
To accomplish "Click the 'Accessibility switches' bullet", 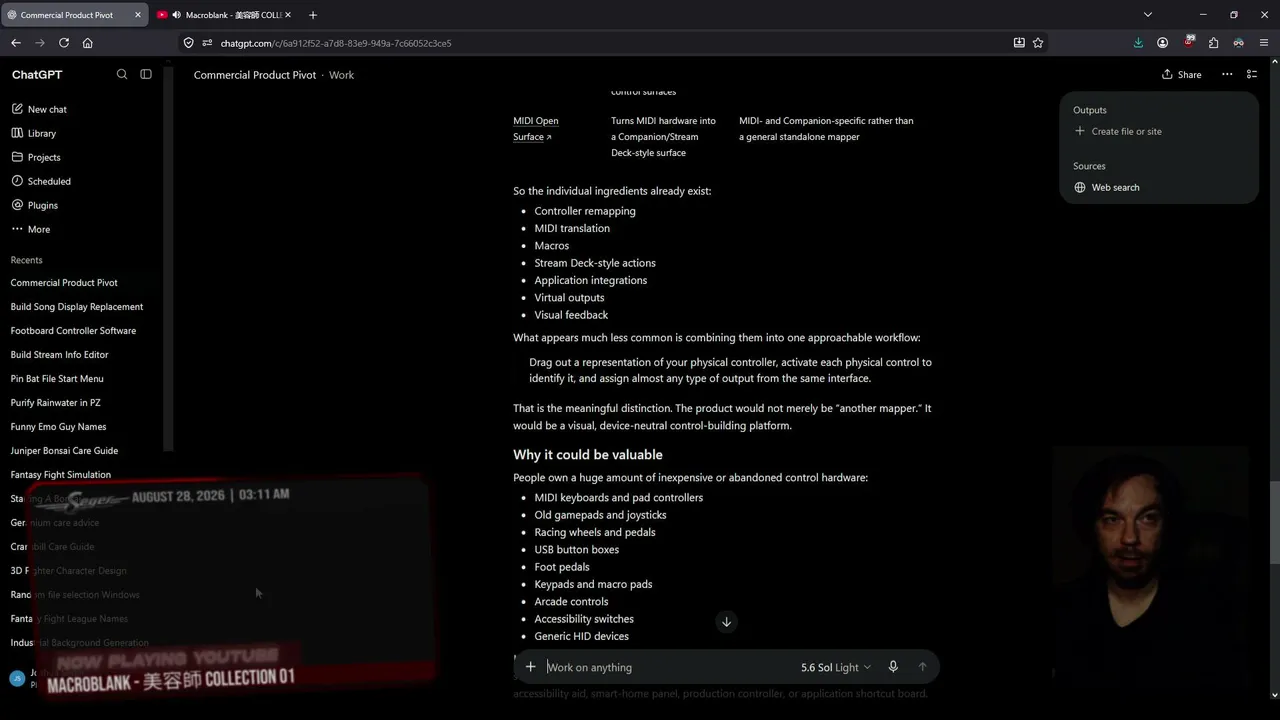I will coord(584,619).
